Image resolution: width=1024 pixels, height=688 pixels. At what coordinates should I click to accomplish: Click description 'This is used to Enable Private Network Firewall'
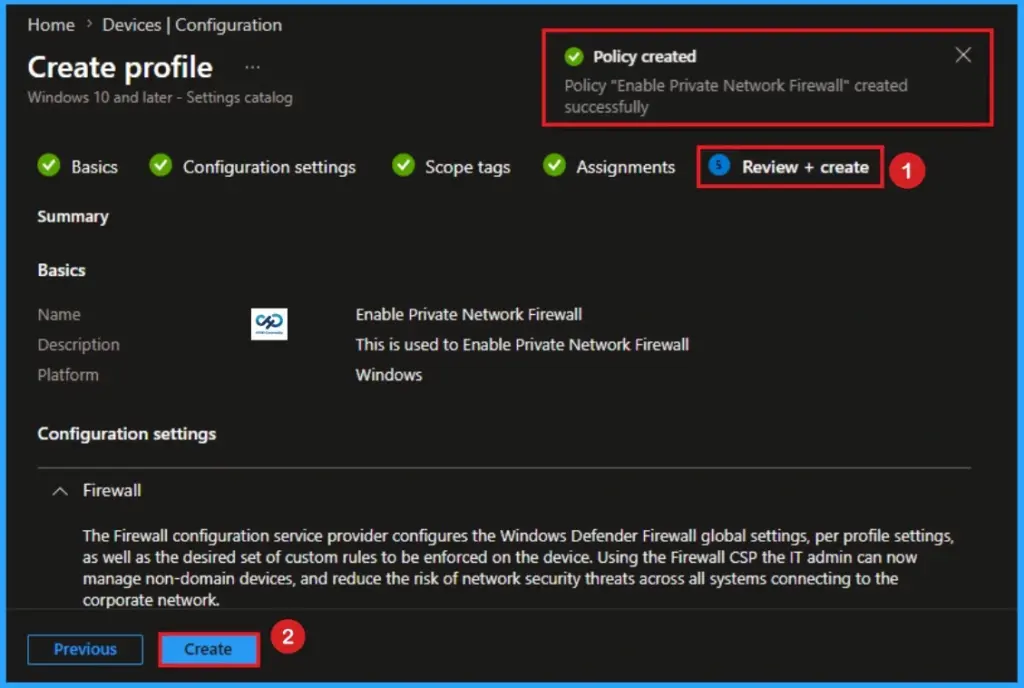[x=522, y=345]
